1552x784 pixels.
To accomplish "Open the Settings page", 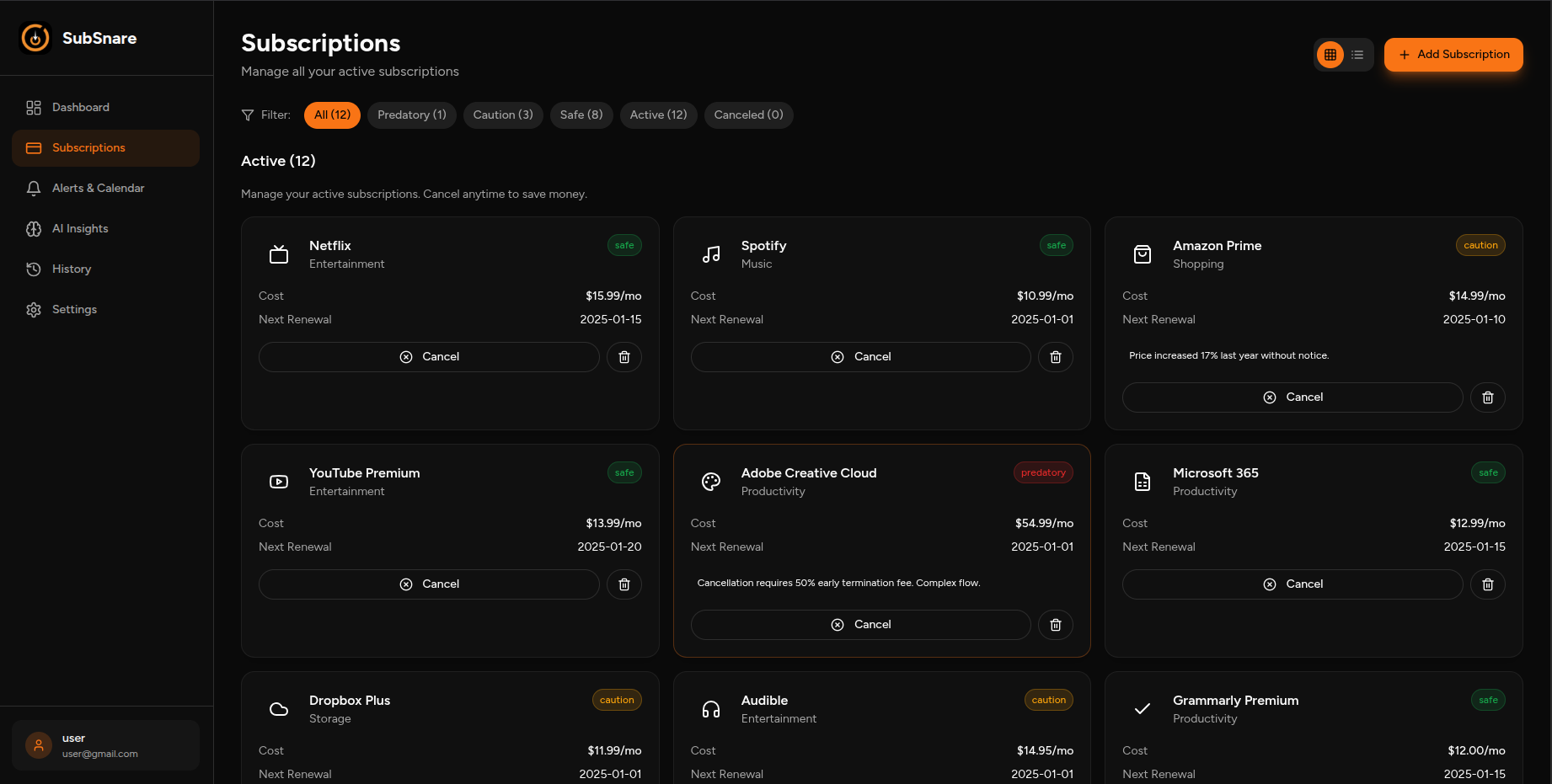I will point(105,310).
